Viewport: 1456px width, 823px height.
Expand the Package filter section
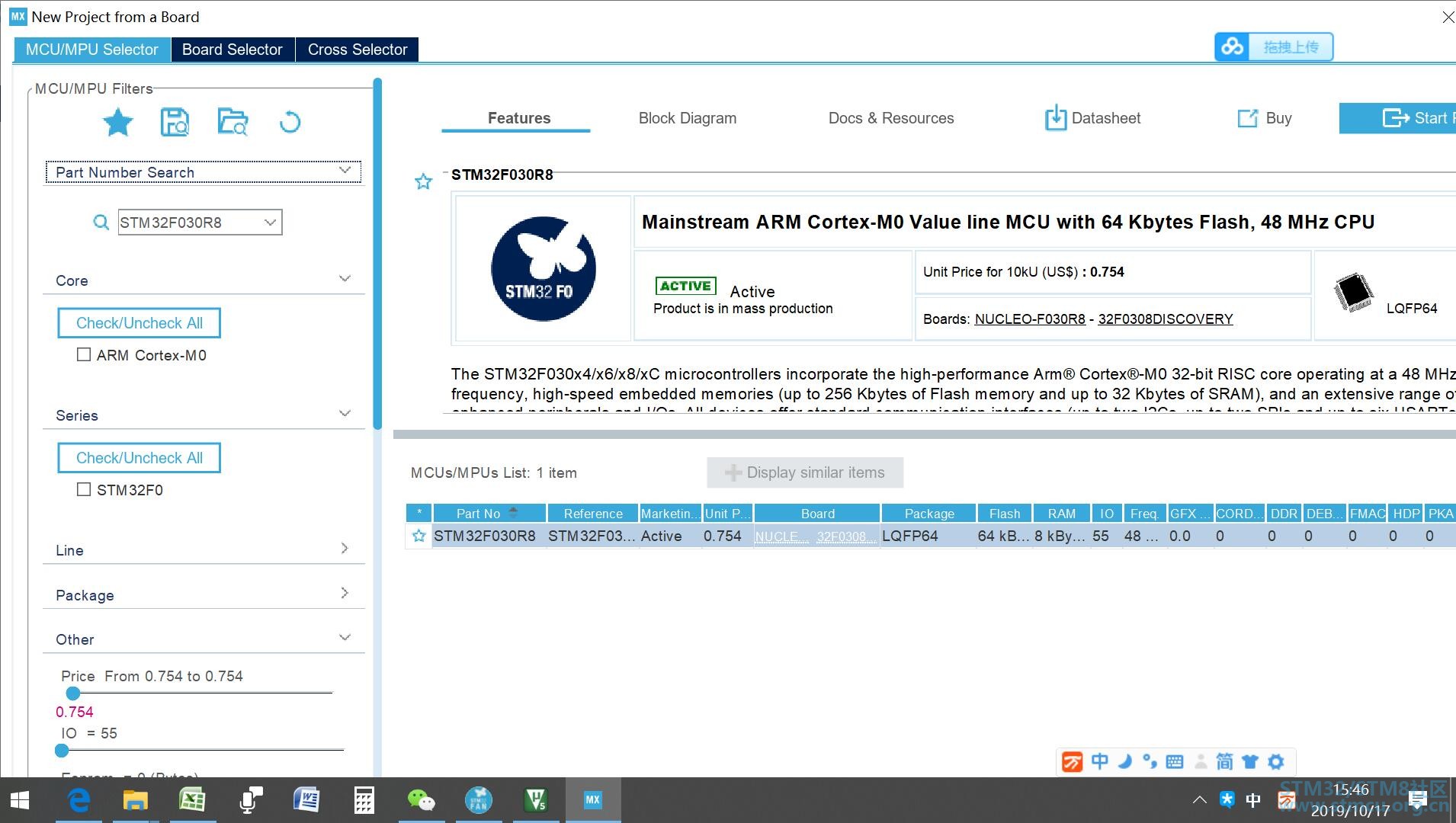click(345, 593)
